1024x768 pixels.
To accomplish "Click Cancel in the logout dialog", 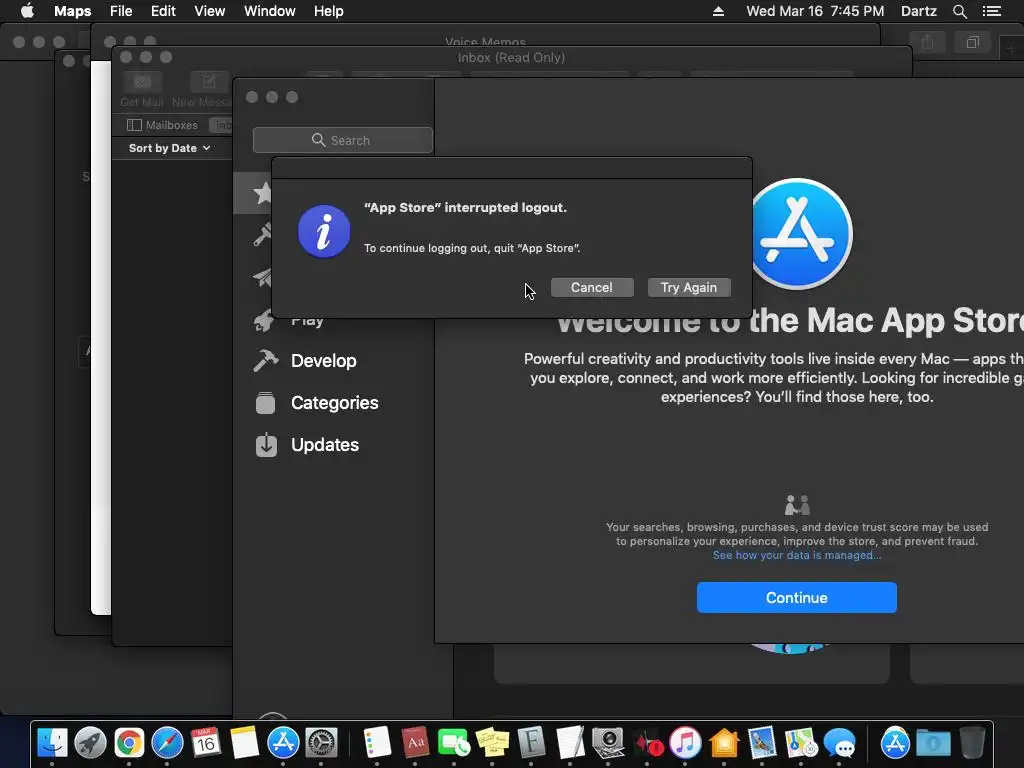I will click(592, 287).
